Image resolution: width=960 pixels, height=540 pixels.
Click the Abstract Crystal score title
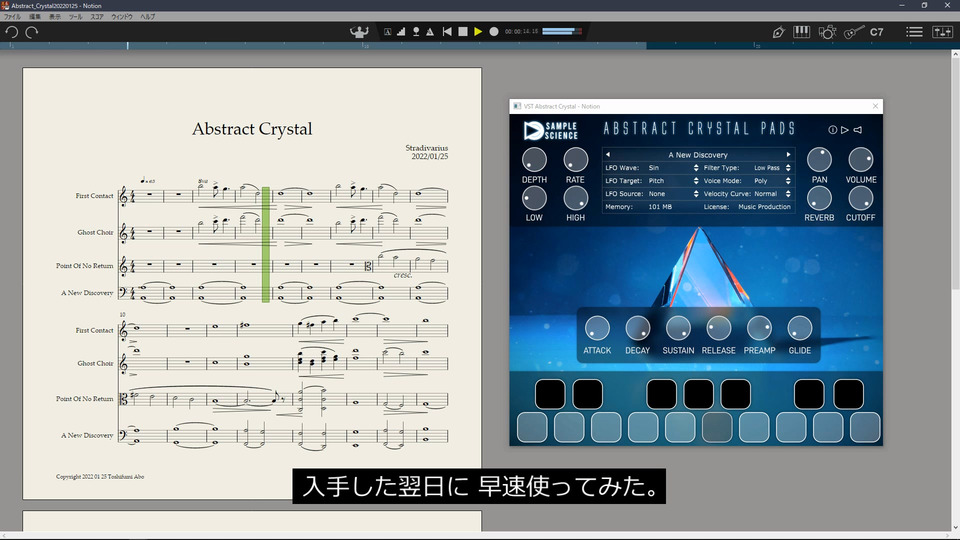252,129
